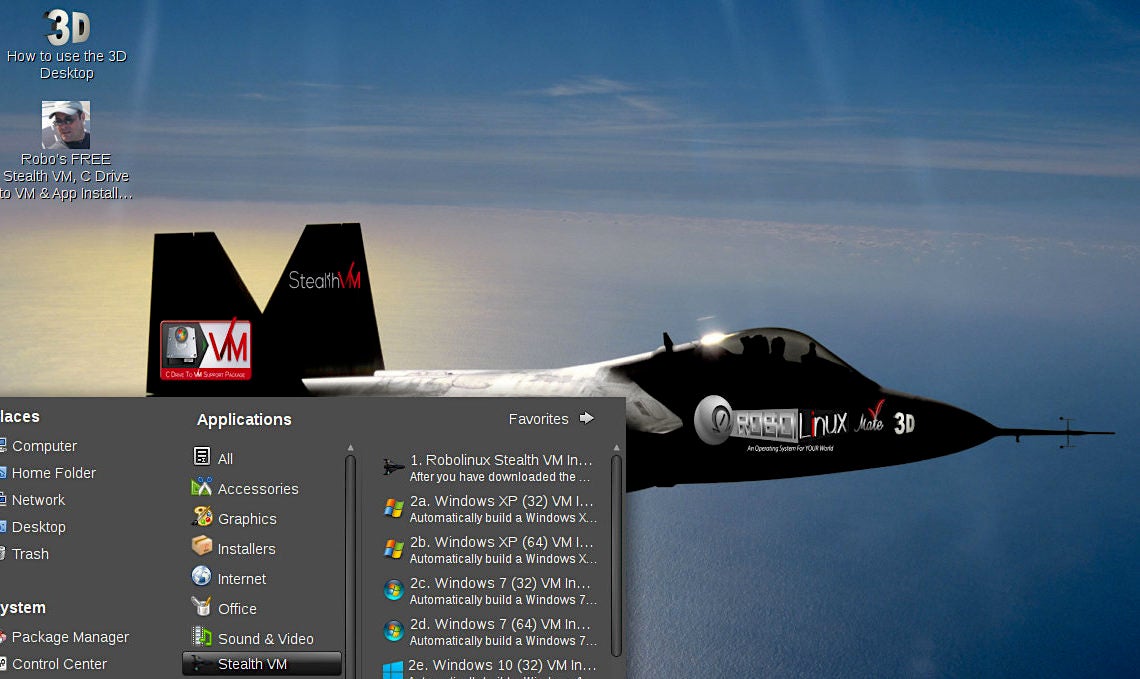Launch '2e. Windows 10 (32) VM In…' entry

pos(490,669)
